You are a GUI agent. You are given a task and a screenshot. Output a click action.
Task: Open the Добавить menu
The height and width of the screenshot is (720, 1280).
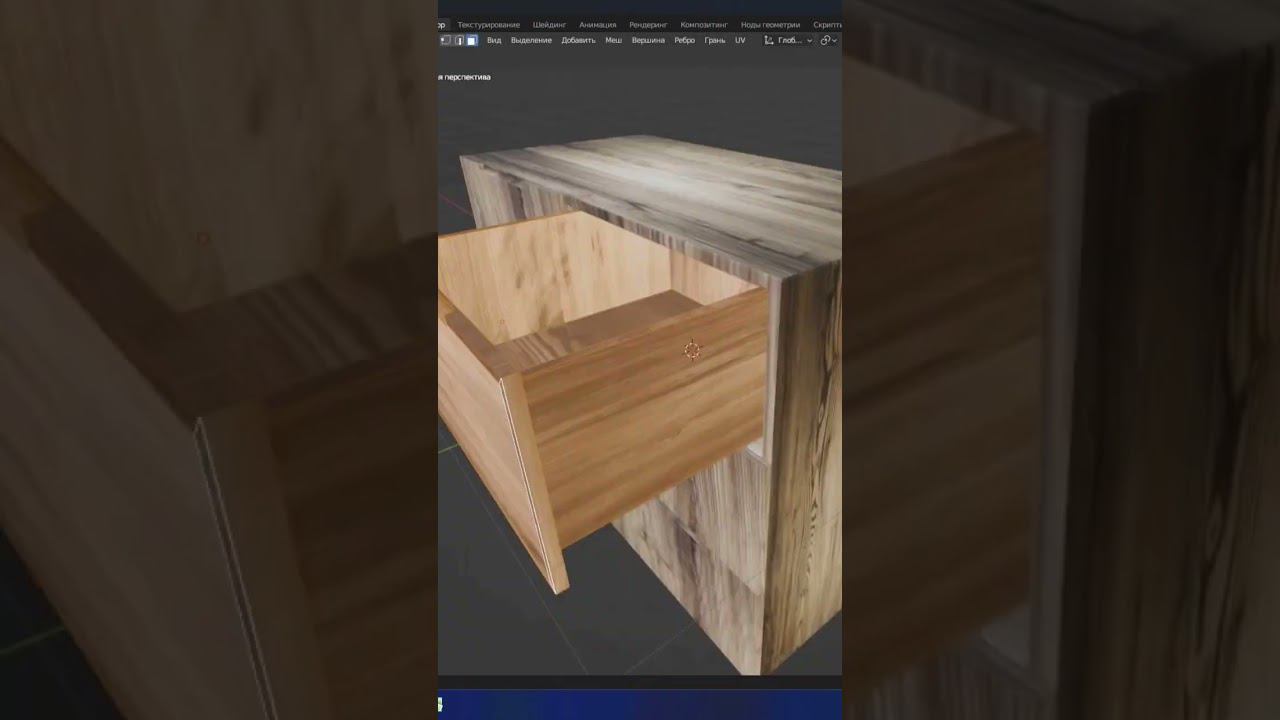tap(578, 40)
